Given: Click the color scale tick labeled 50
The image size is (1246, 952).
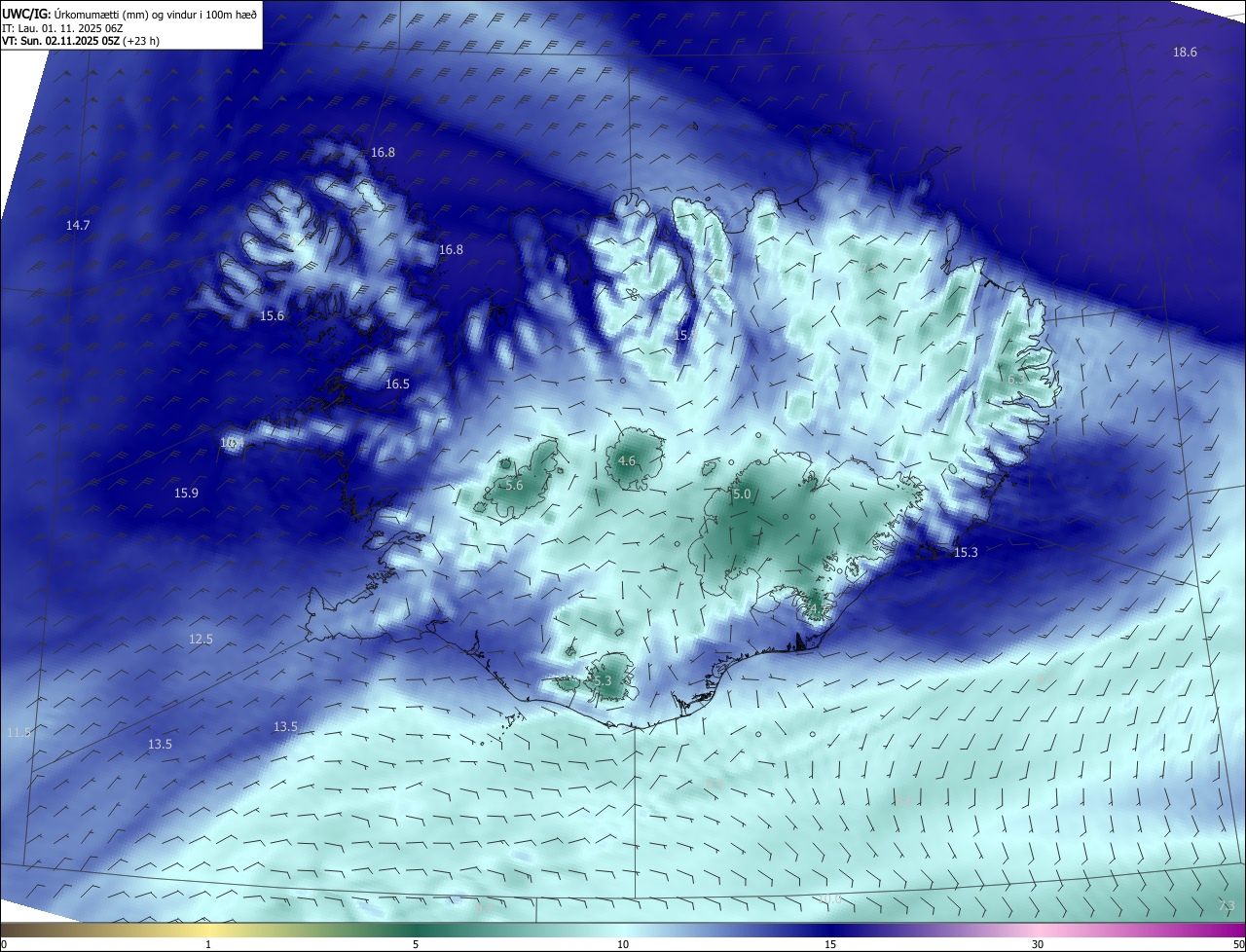Looking at the screenshot, I should pyautogui.click(x=1237, y=944).
